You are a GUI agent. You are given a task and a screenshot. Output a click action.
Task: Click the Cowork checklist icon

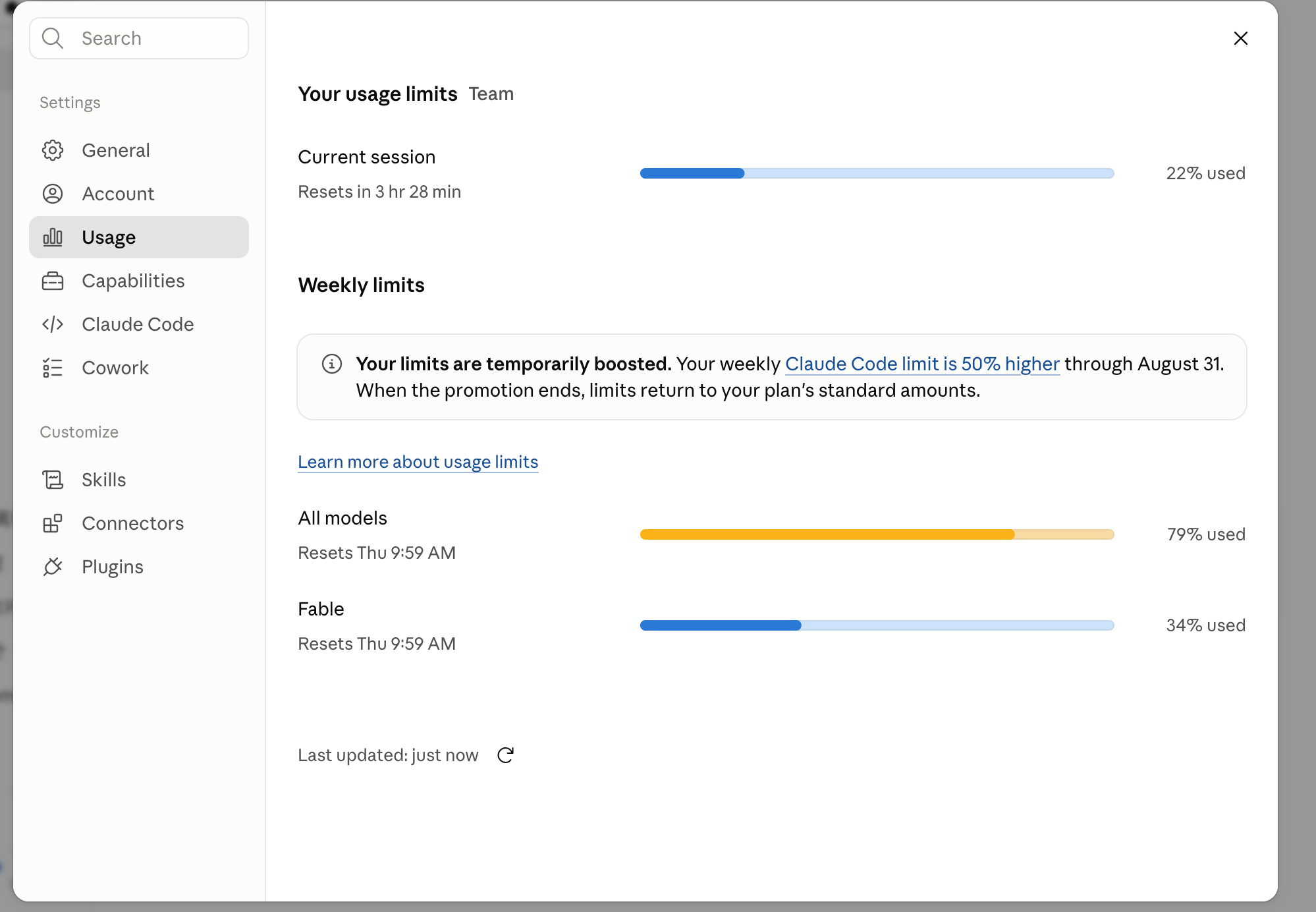[53, 368]
